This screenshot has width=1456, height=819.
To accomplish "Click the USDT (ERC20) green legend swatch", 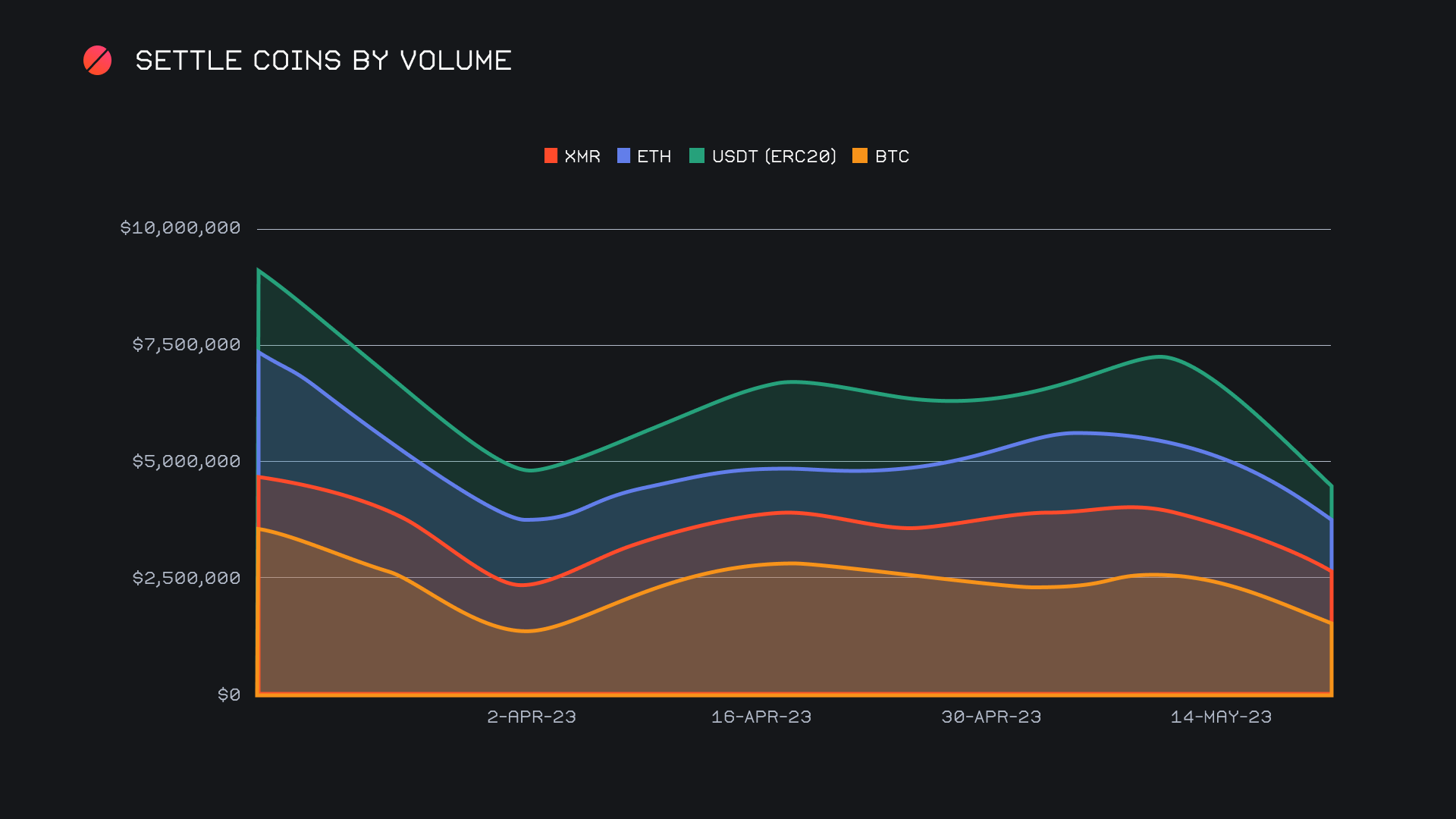I will 696,156.
